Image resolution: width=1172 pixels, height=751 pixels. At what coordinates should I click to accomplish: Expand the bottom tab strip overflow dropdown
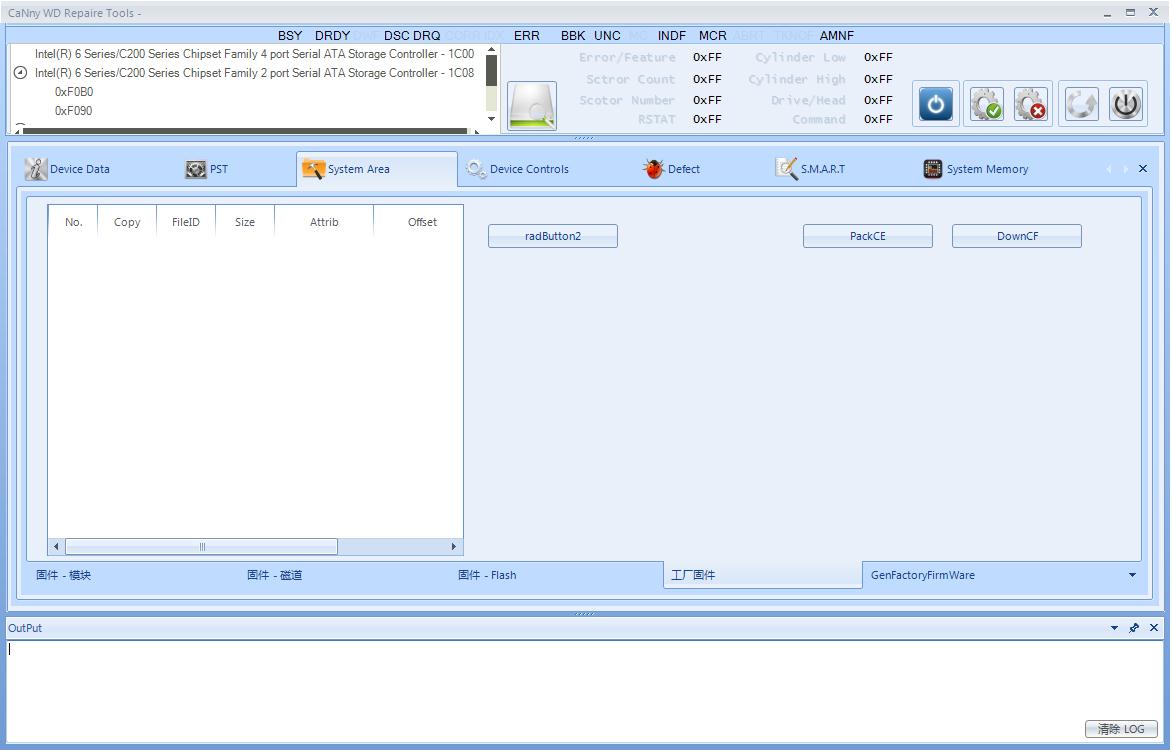pos(1132,575)
